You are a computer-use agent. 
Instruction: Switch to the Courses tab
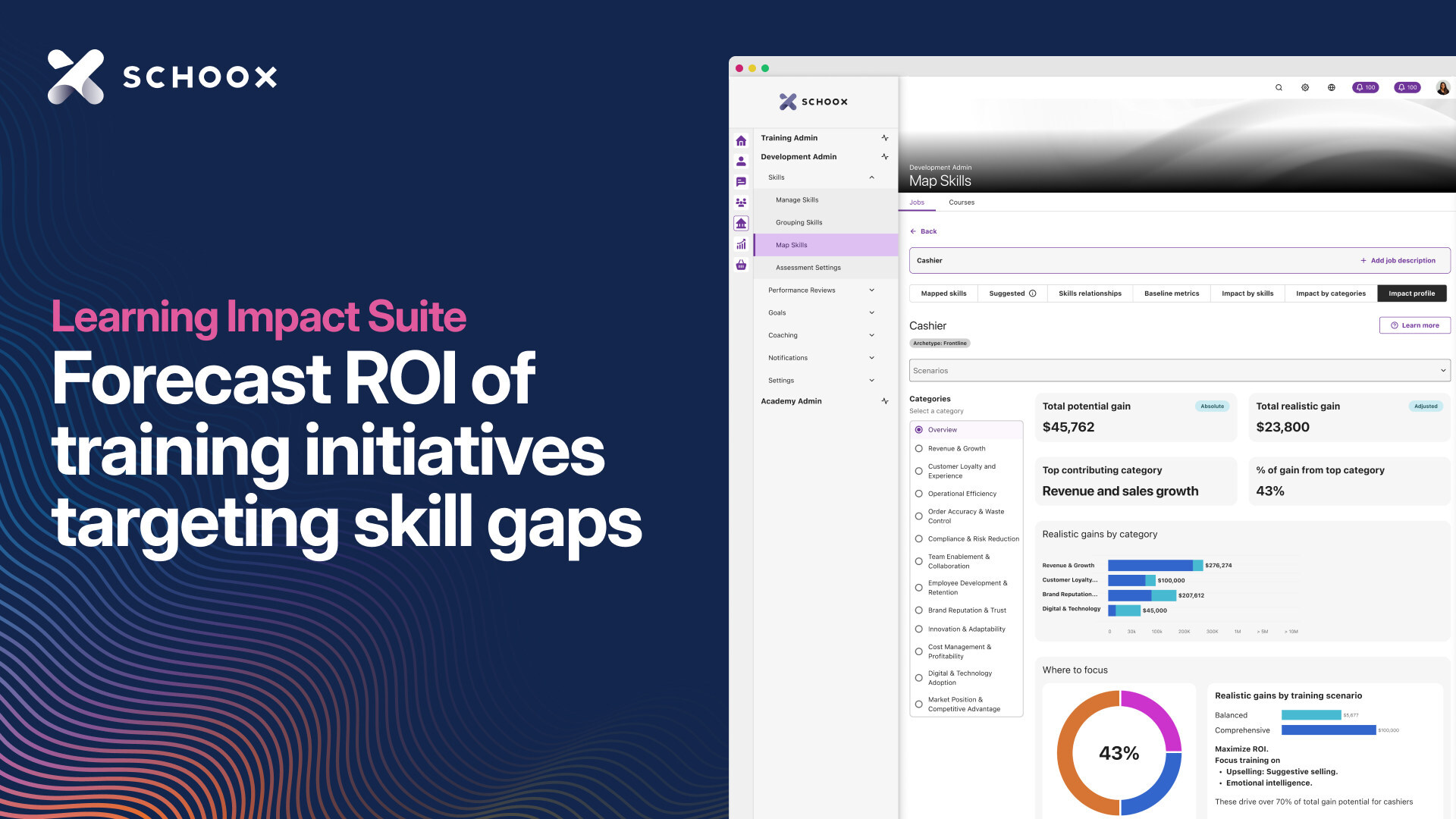coord(961,202)
